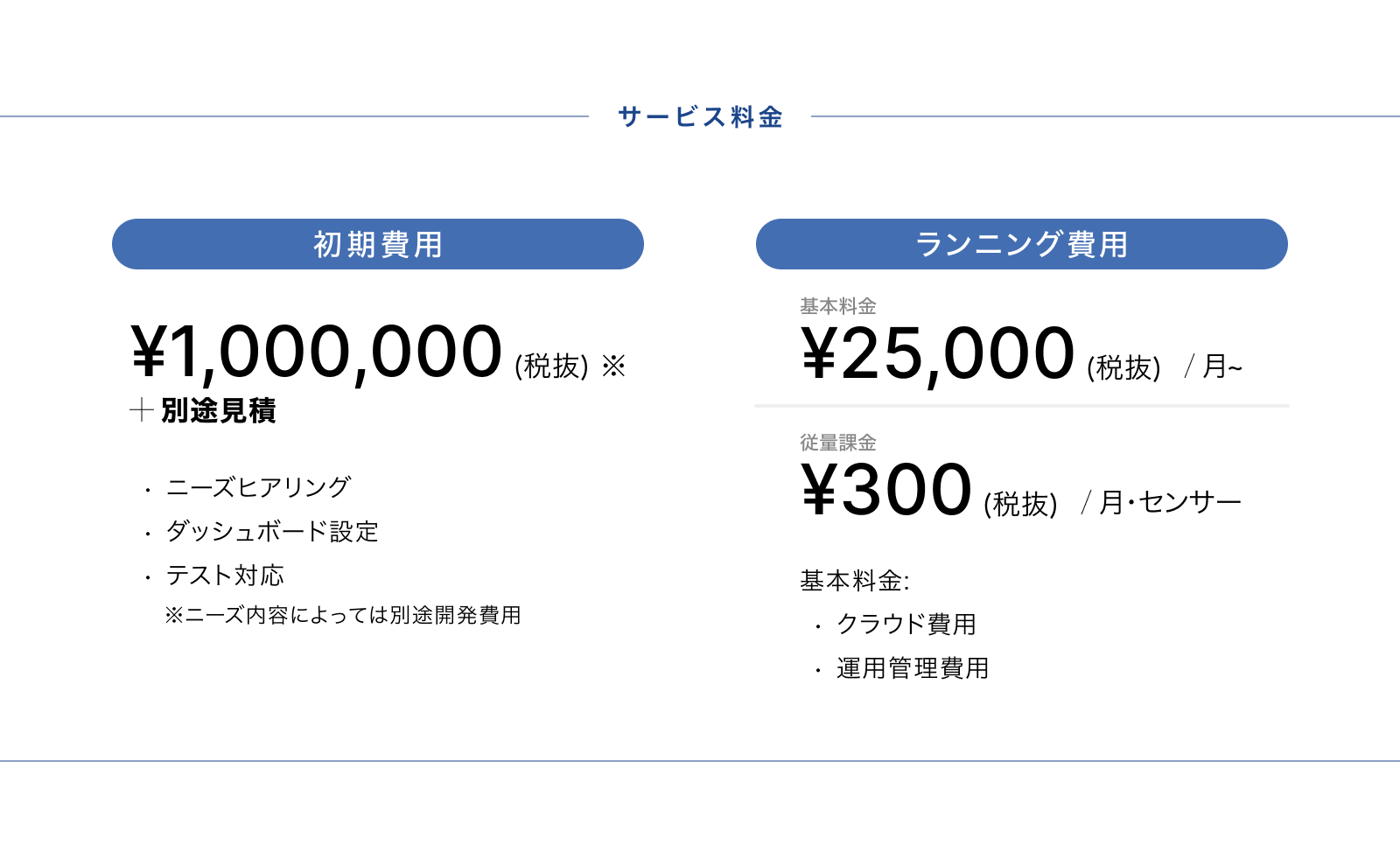Screen dimensions: 1400x859
Task: Click the ダッシュボード設定 list item
Action: (272, 531)
